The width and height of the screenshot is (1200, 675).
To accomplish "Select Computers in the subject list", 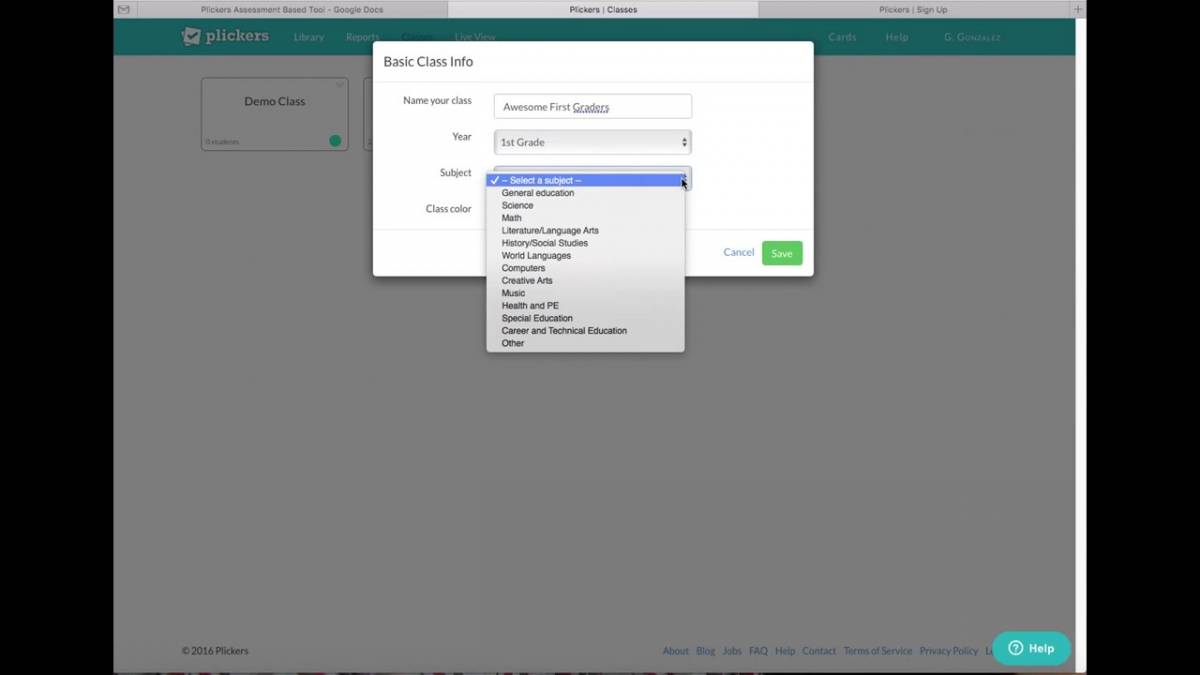I will tap(585, 268).
